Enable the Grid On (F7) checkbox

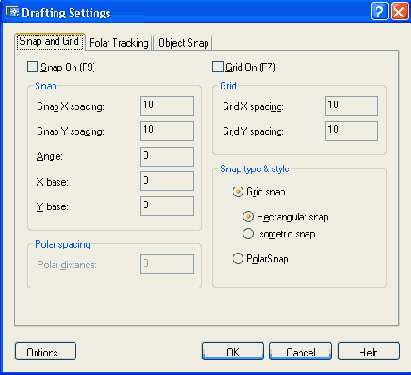tap(218, 67)
